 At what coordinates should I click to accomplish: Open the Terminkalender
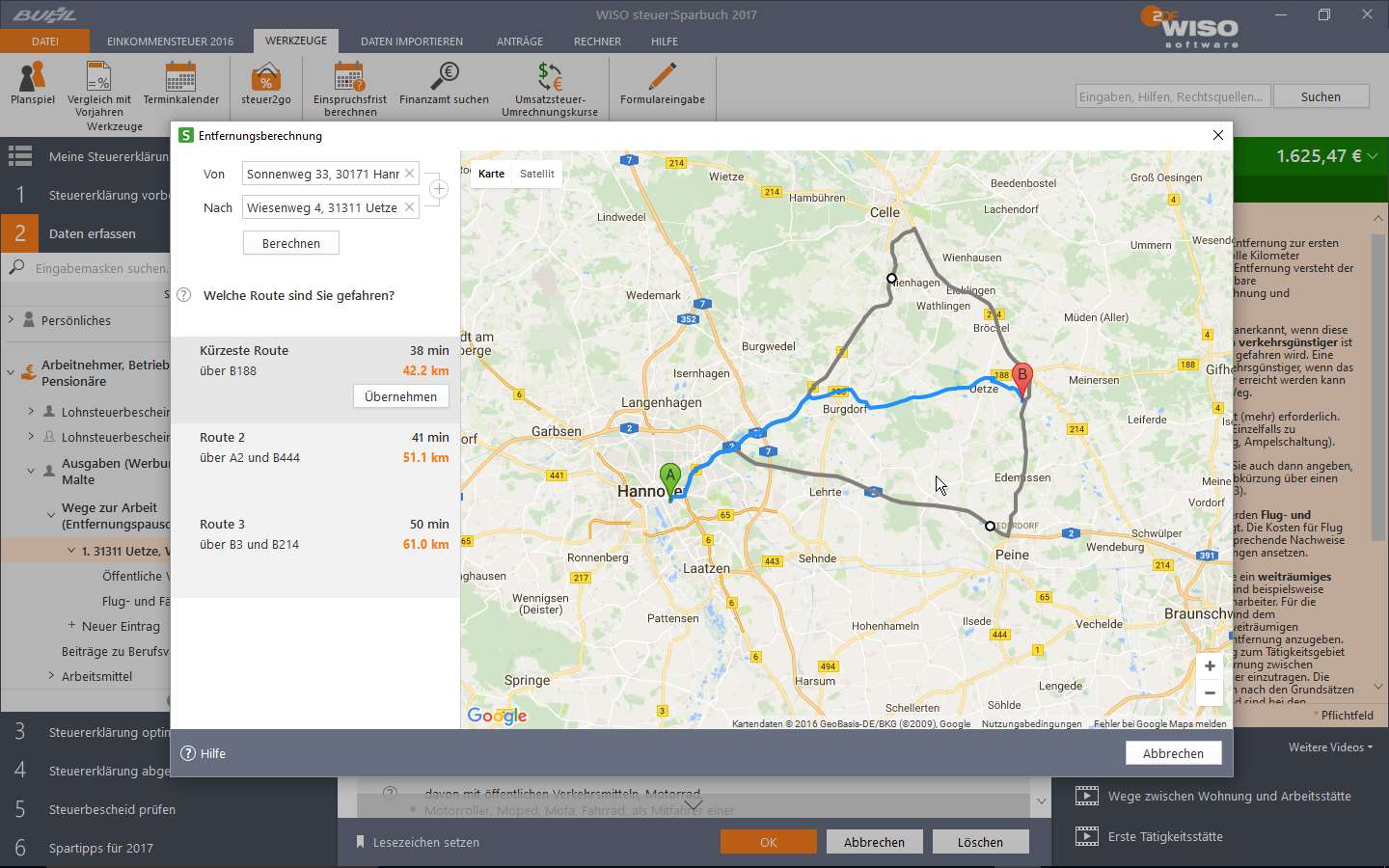[180, 83]
